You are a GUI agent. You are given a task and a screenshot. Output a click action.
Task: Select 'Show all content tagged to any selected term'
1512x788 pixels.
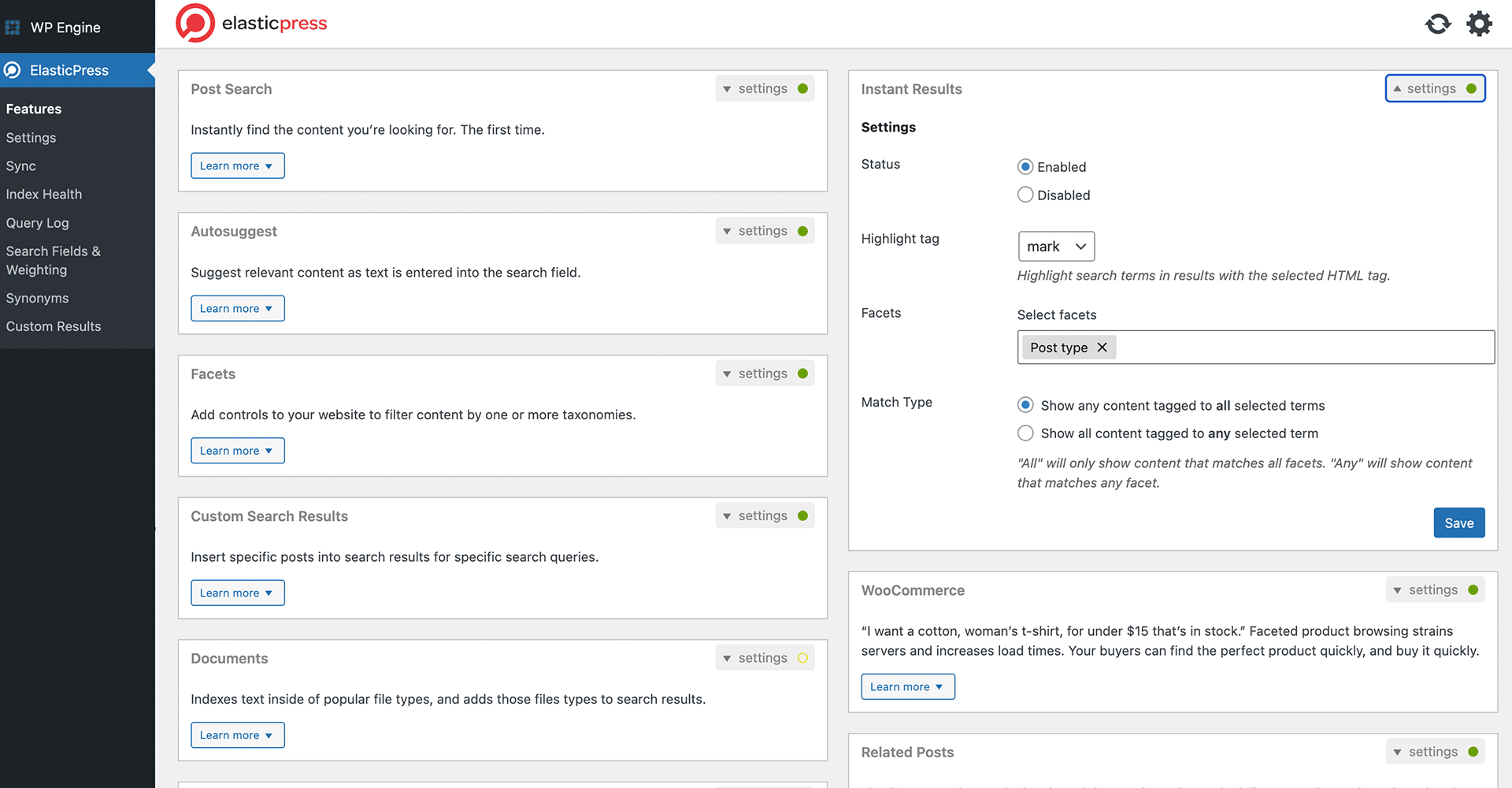(x=1025, y=433)
